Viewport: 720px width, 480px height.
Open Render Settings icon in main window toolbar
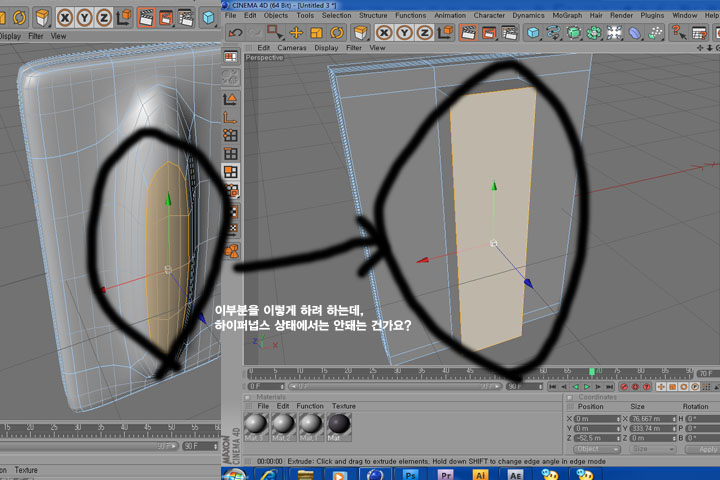(x=510, y=33)
